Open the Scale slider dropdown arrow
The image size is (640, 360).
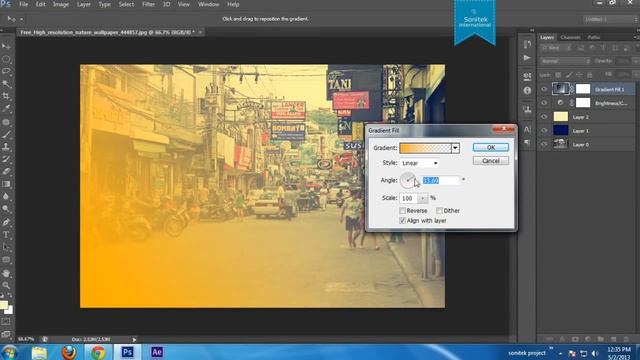pyautogui.click(x=423, y=198)
